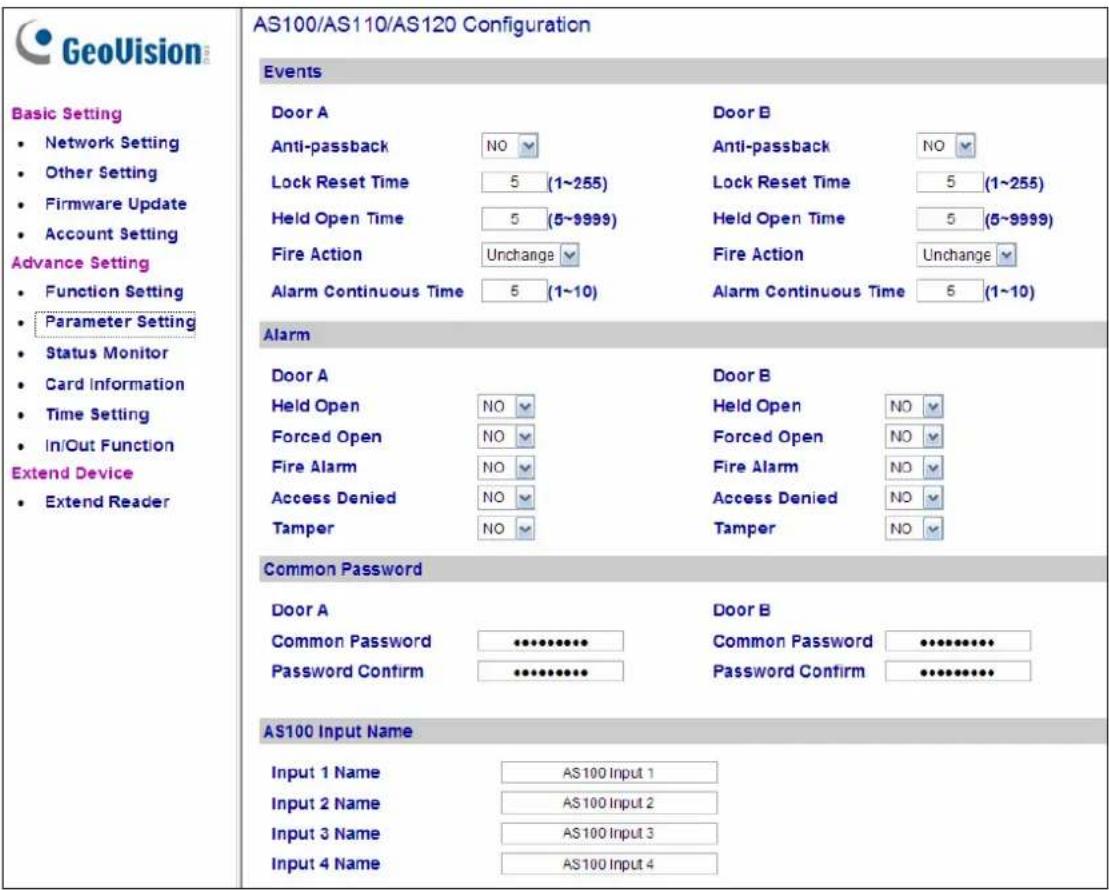This screenshot has width=1109, height=890.
Task: Open Door A Fire Alarm dropdown
Action: pyautogui.click(x=506, y=468)
